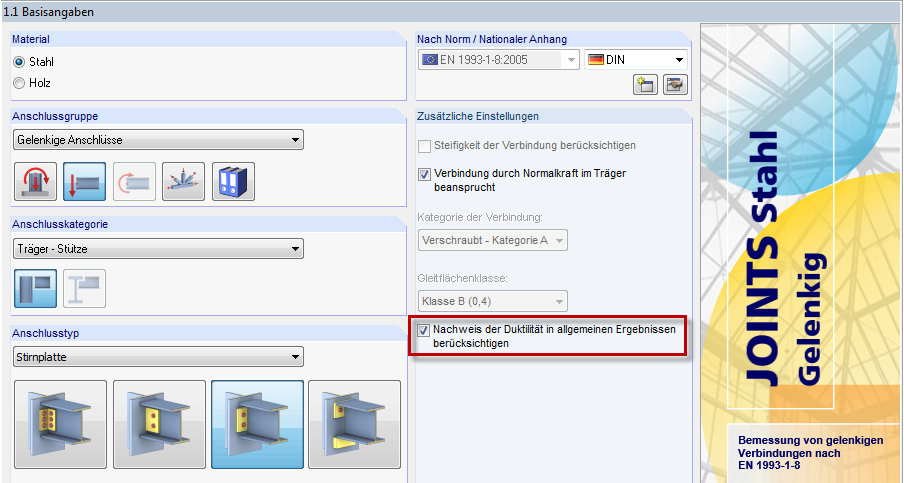Click the Anschlusskategorie section header
Image resolution: width=904 pixels, height=483 pixels.
(208, 224)
